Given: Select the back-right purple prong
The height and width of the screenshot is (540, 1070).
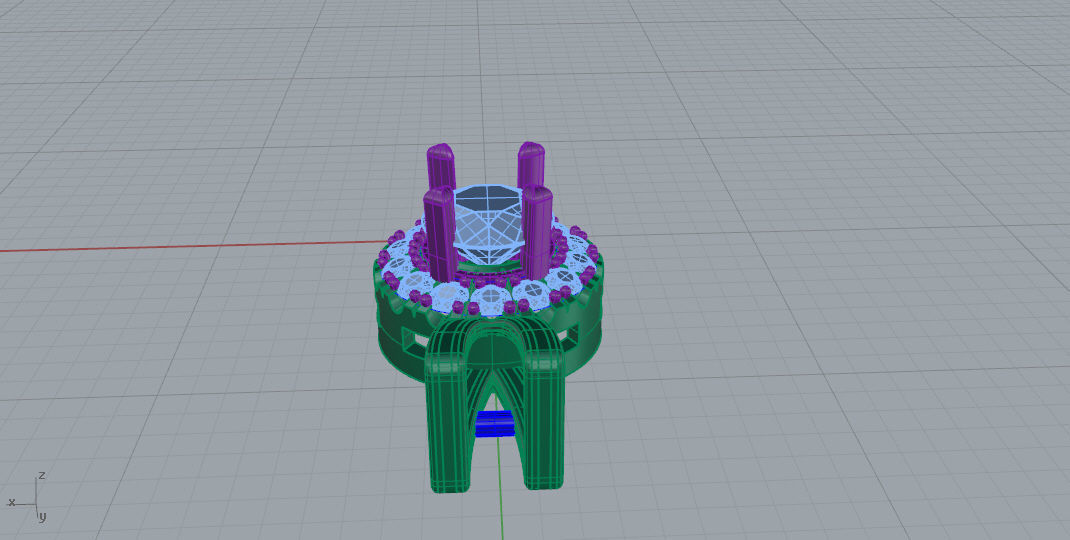Looking at the screenshot, I should (x=530, y=164).
